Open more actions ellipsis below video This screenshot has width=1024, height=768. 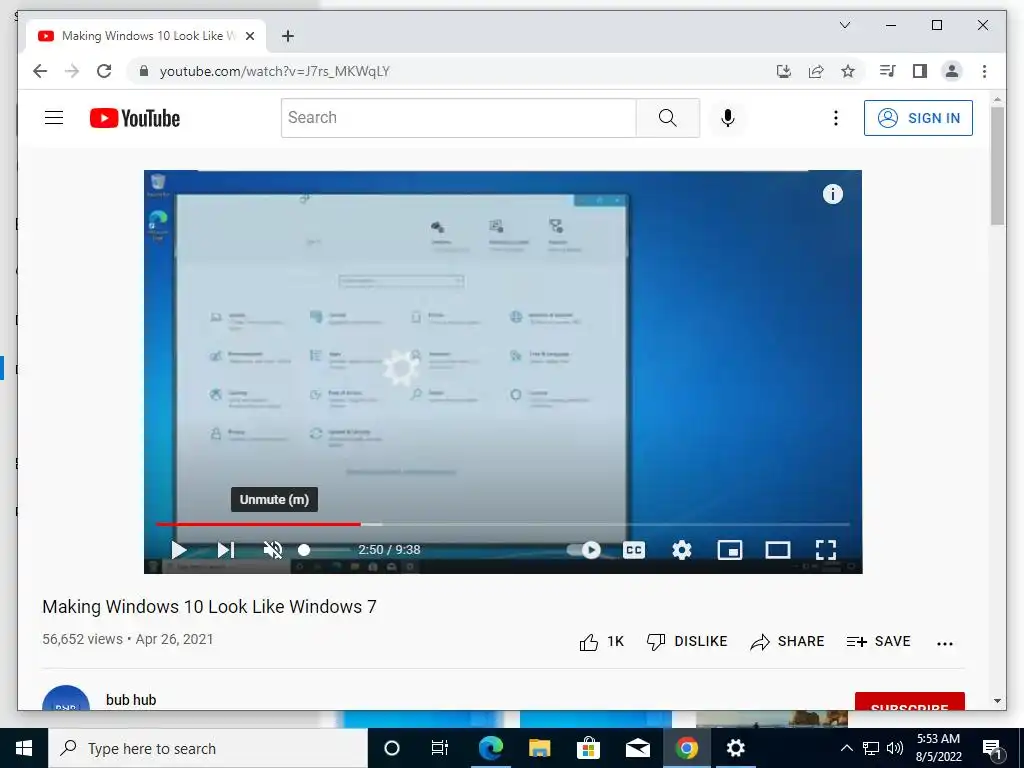pos(945,643)
